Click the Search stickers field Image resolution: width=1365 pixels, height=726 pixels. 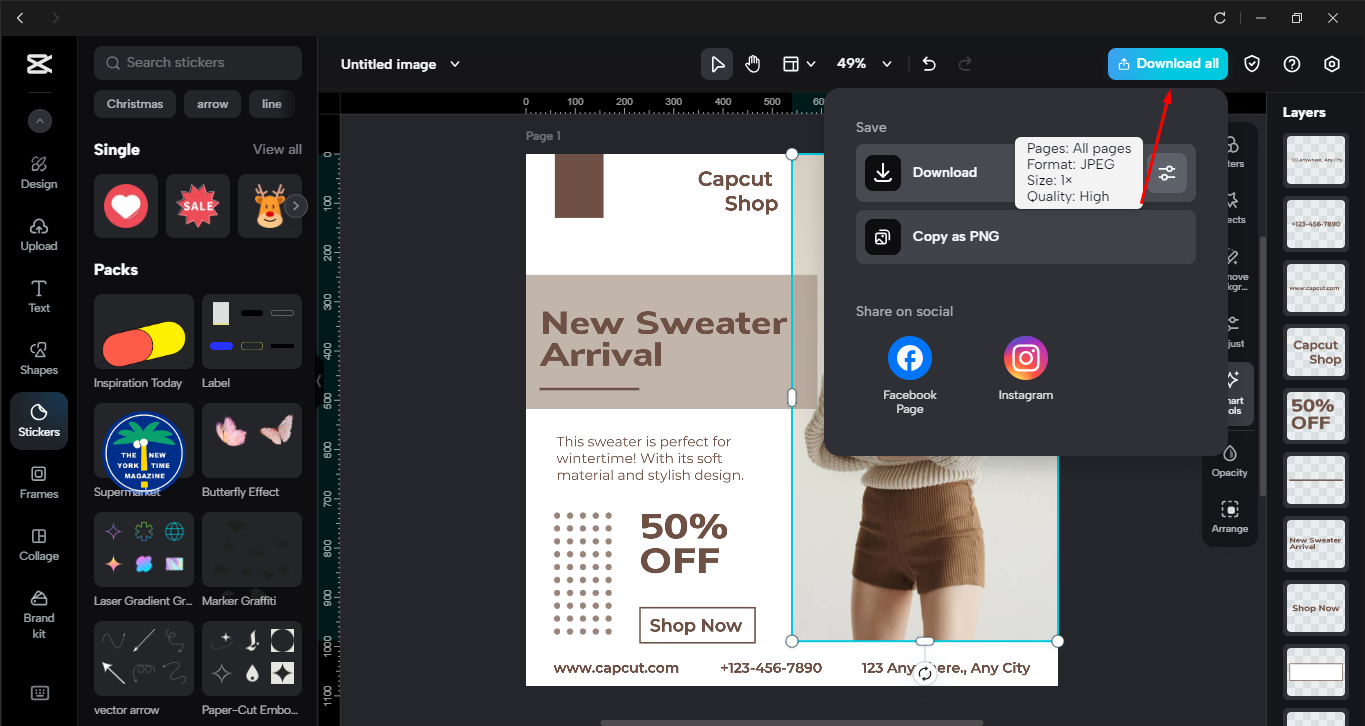point(198,63)
